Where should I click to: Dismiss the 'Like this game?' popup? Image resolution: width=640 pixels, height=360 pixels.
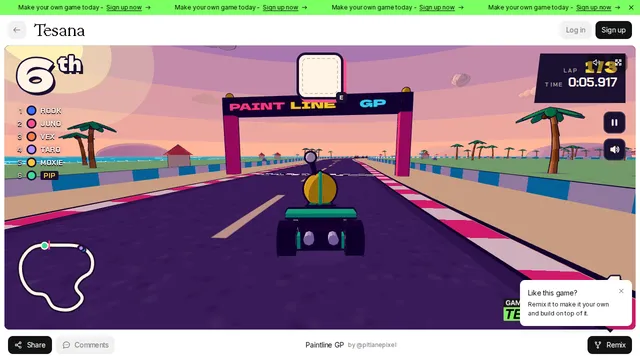[621, 291]
